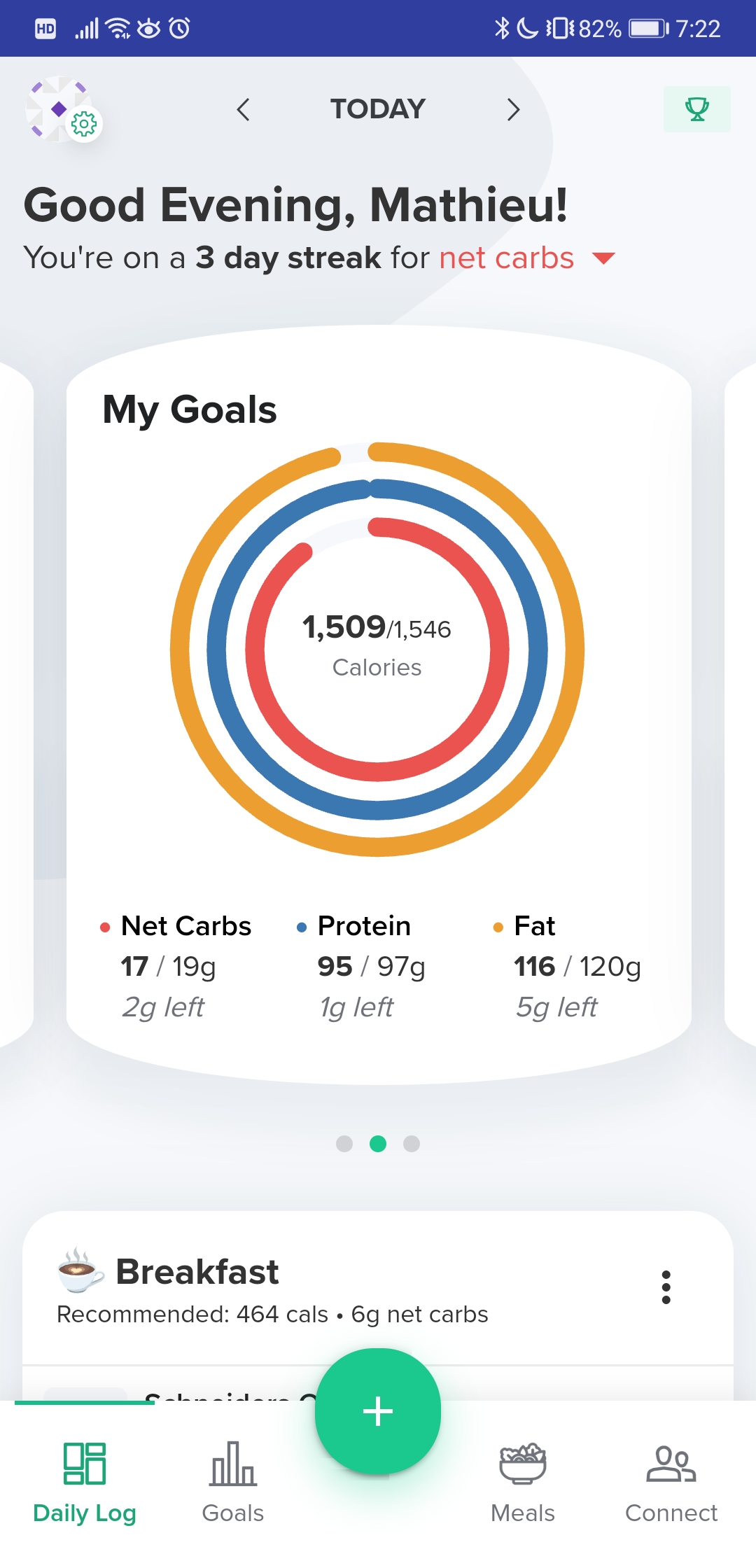Open the trophy achievements icon

696,109
